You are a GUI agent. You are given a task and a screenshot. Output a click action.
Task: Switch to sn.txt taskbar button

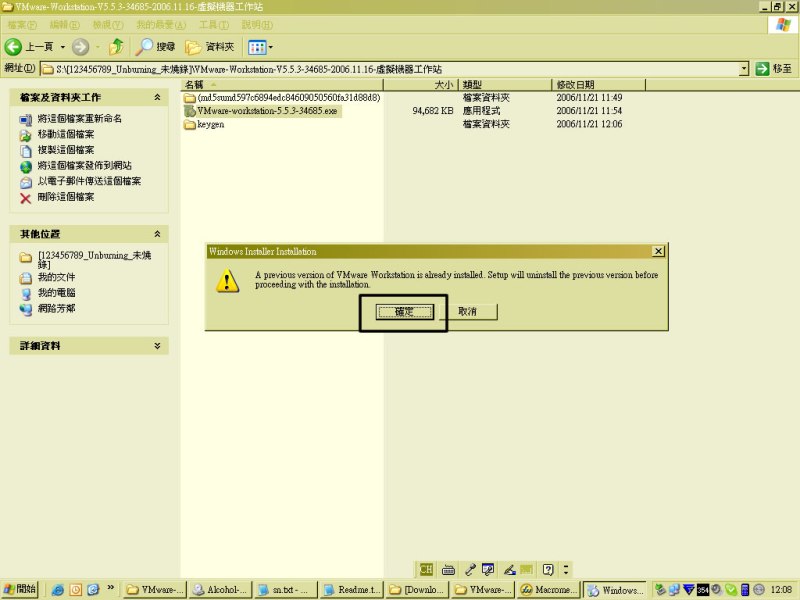[284, 590]
